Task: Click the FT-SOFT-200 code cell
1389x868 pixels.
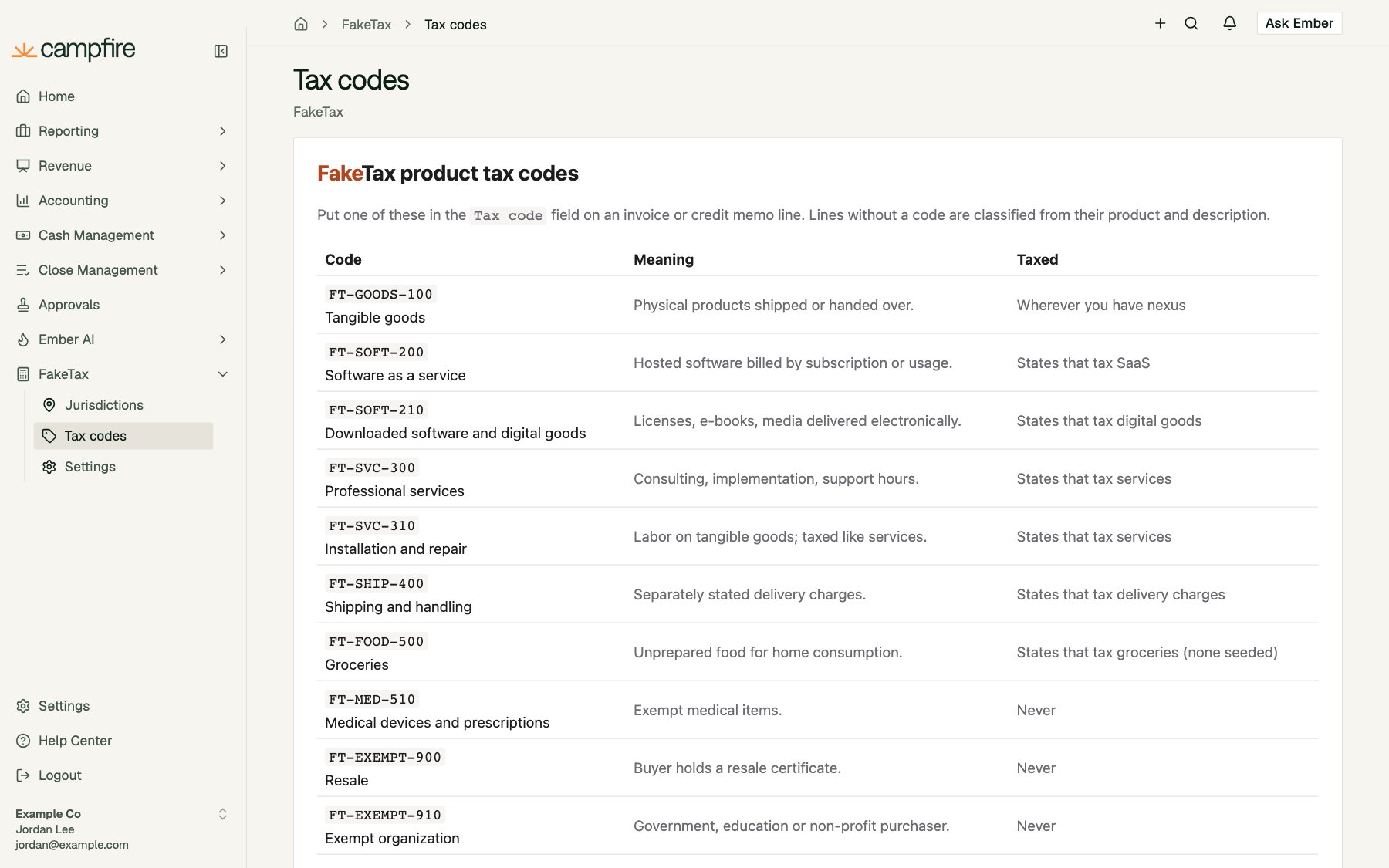Action: 471,363
